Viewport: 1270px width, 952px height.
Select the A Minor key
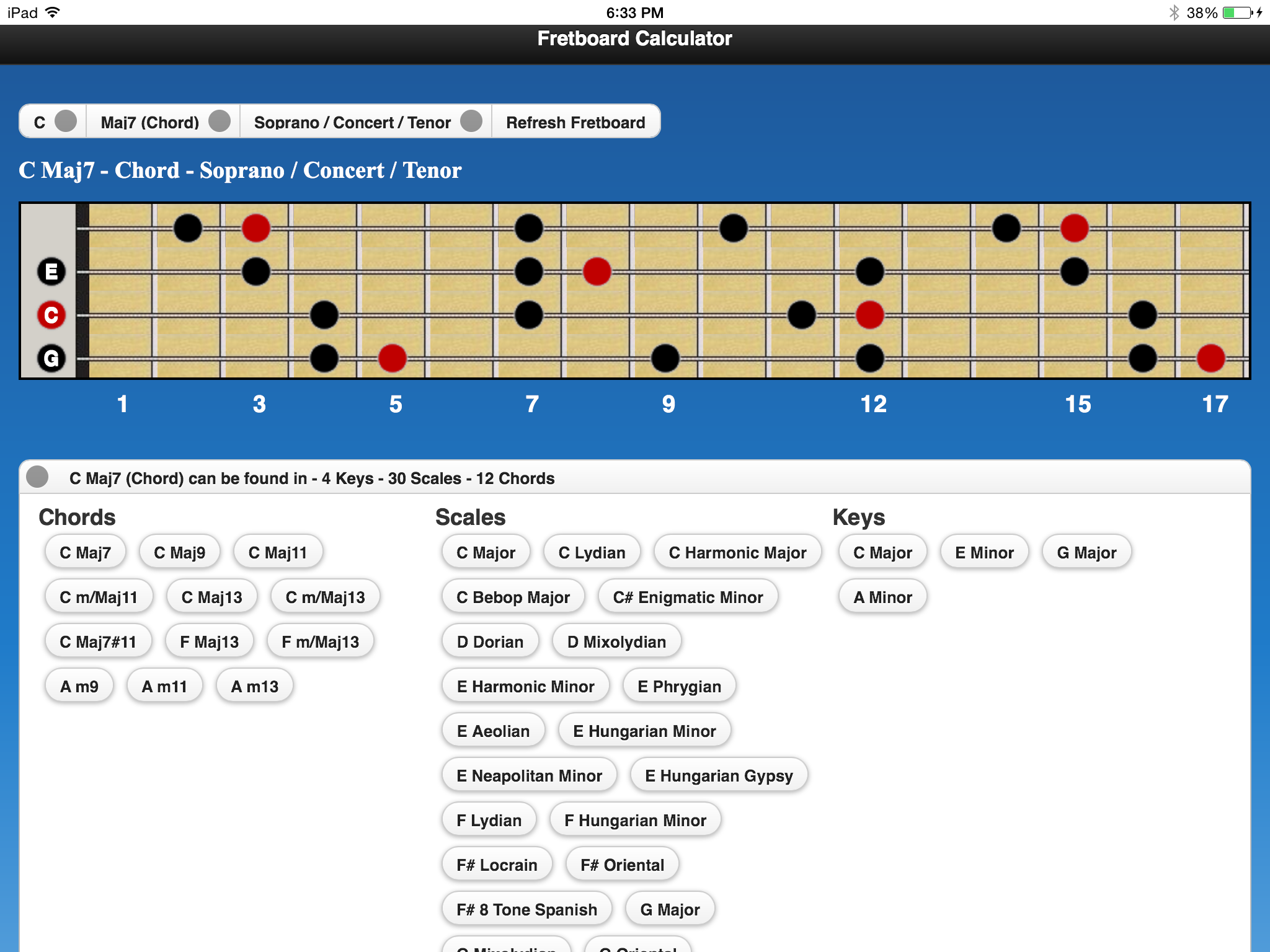[x=882, y=597]
